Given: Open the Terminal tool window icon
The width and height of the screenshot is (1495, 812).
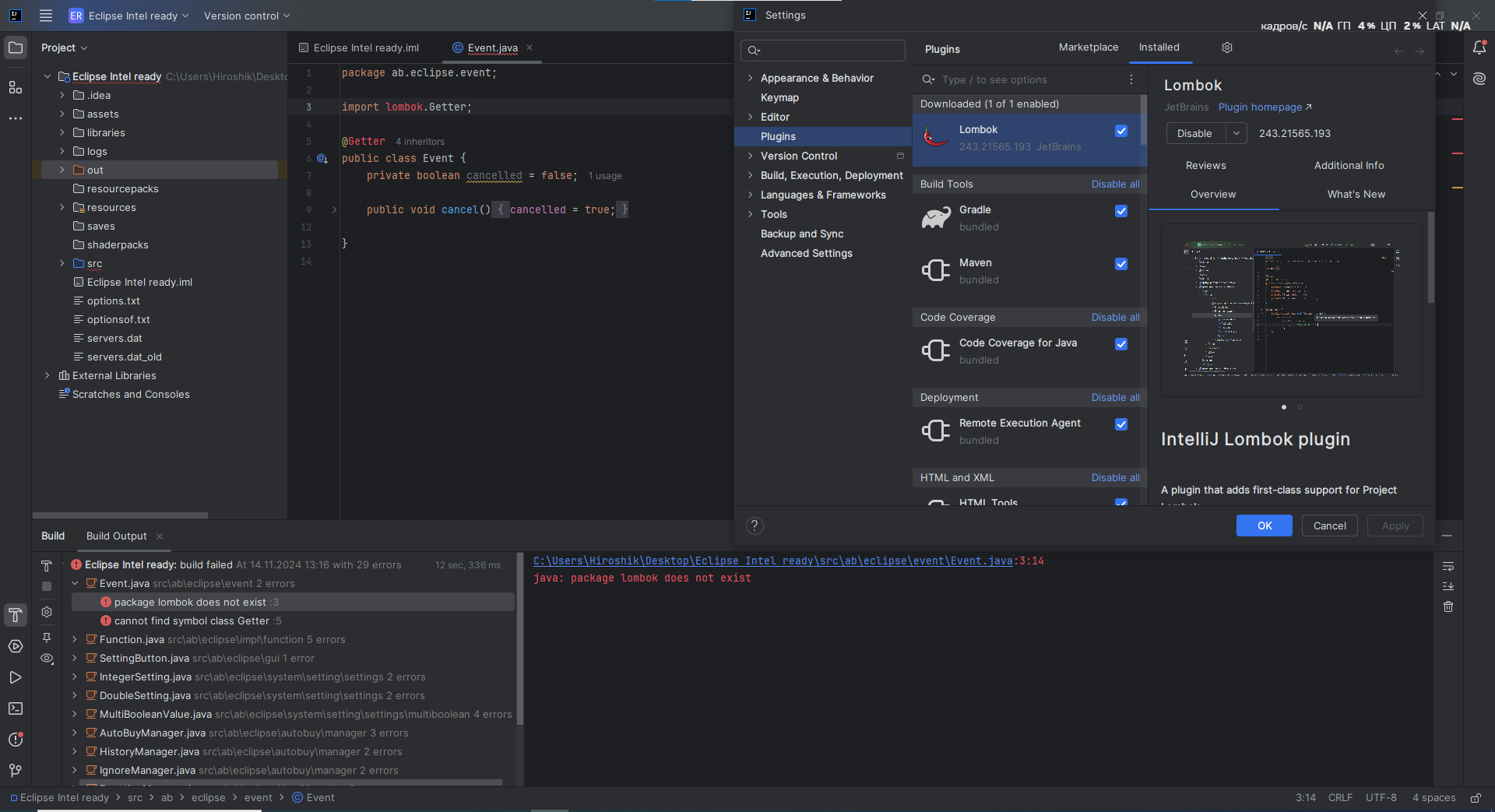Looking at the screenshot, I should point(16,708).
